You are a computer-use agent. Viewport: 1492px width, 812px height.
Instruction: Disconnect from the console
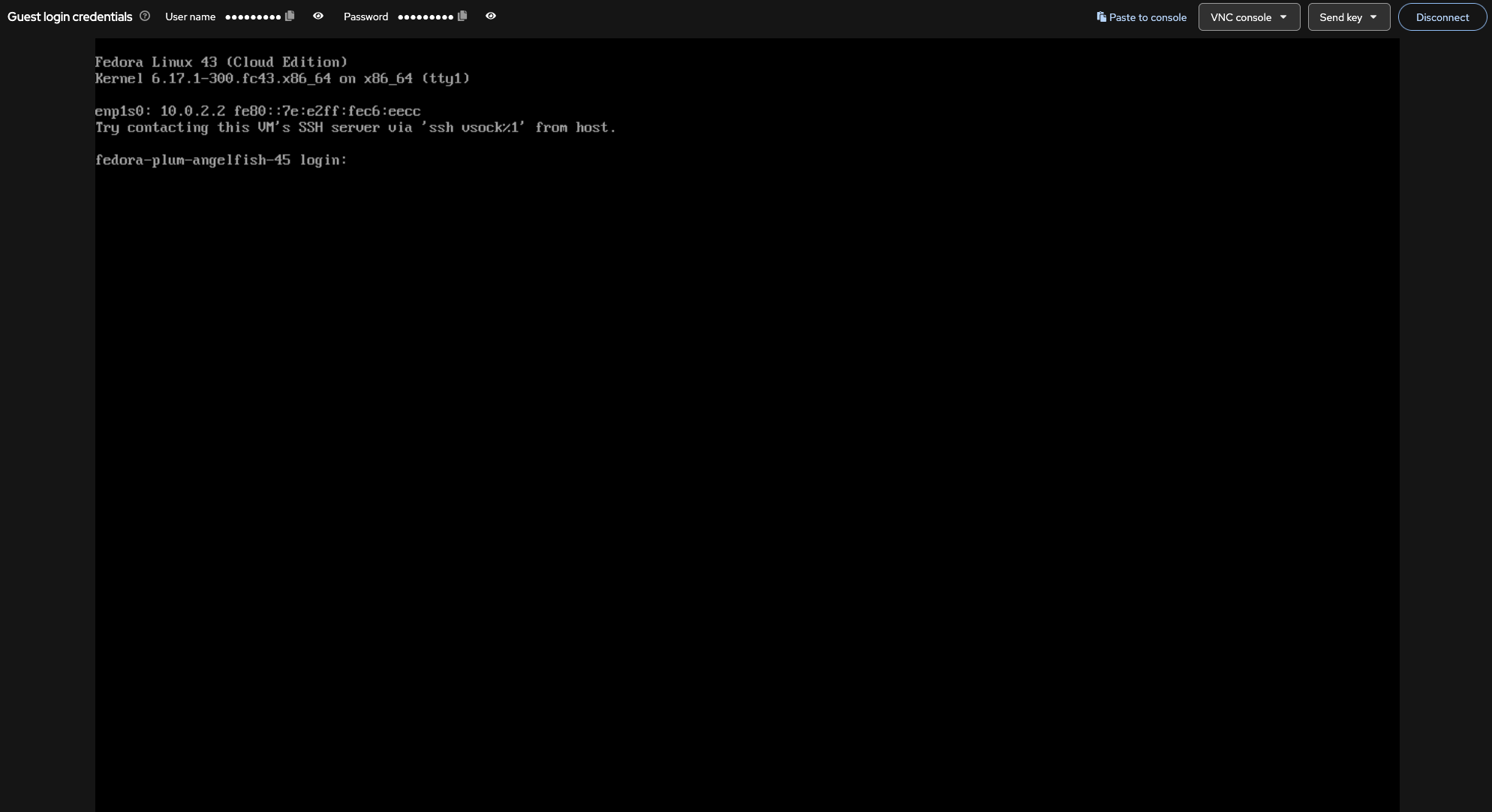pos(1442,17)
